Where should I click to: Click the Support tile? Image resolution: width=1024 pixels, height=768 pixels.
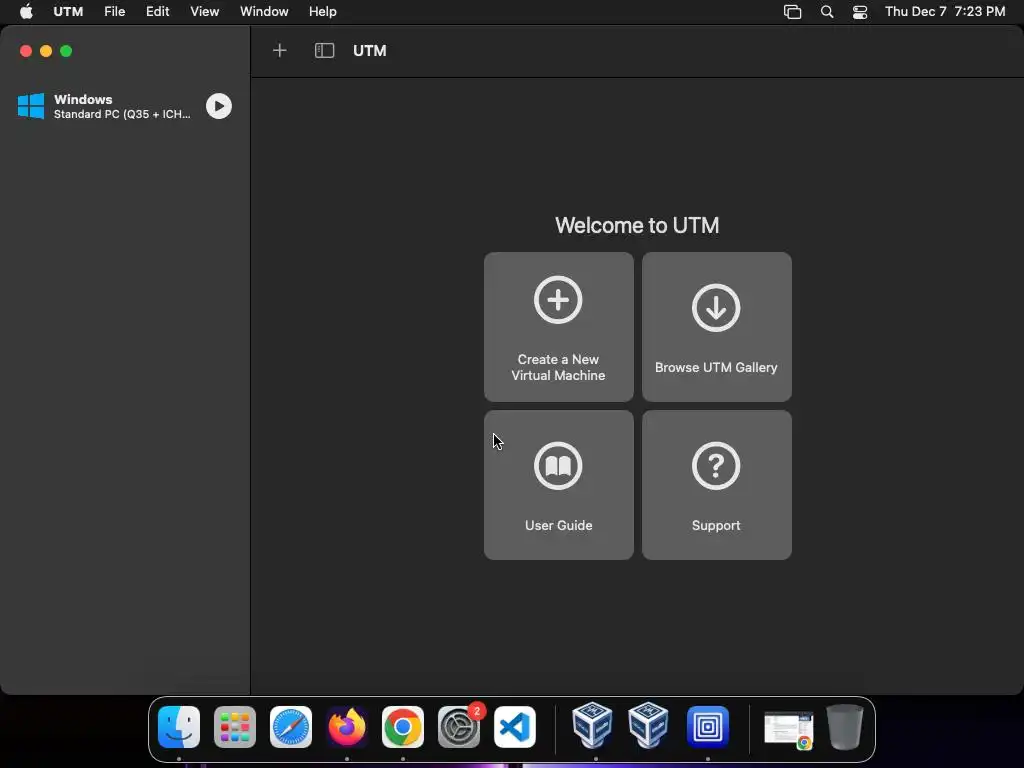point(716,485)
